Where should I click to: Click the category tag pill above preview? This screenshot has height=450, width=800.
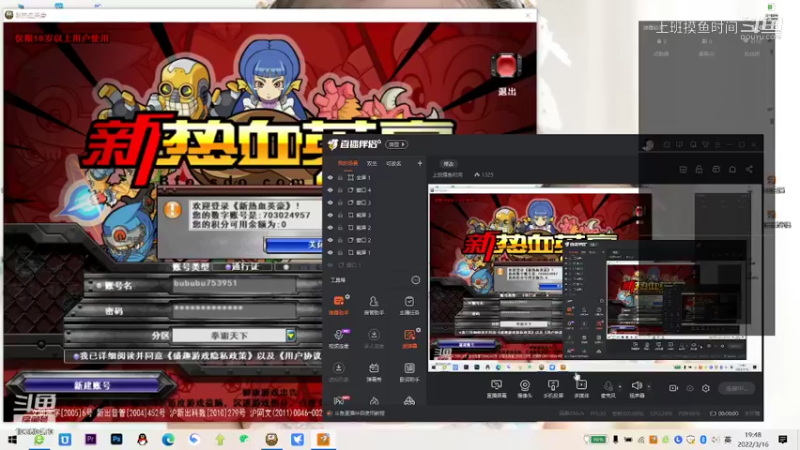coord(448,164)
